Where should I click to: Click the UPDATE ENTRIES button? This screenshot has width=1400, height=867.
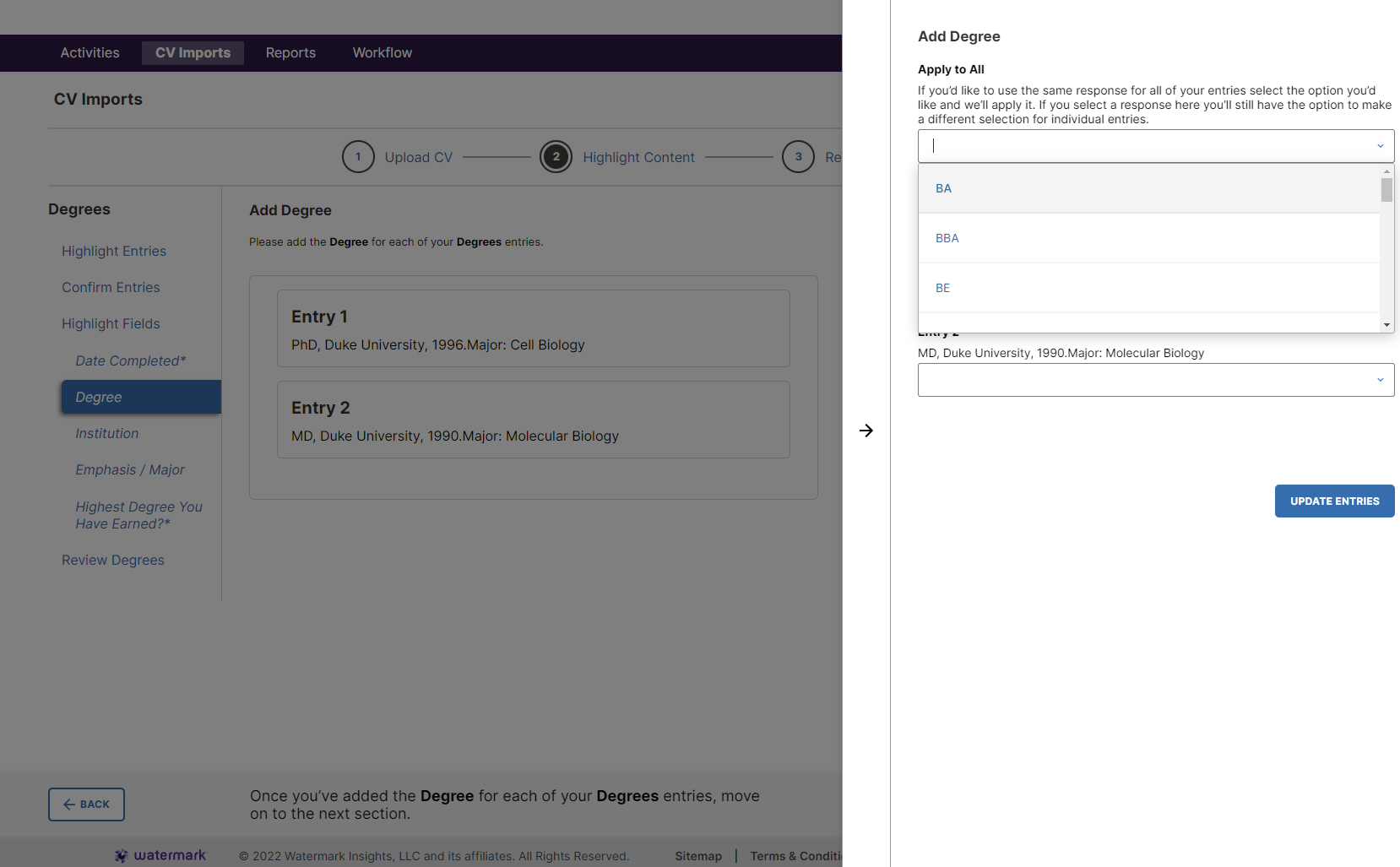point(1334,501)
